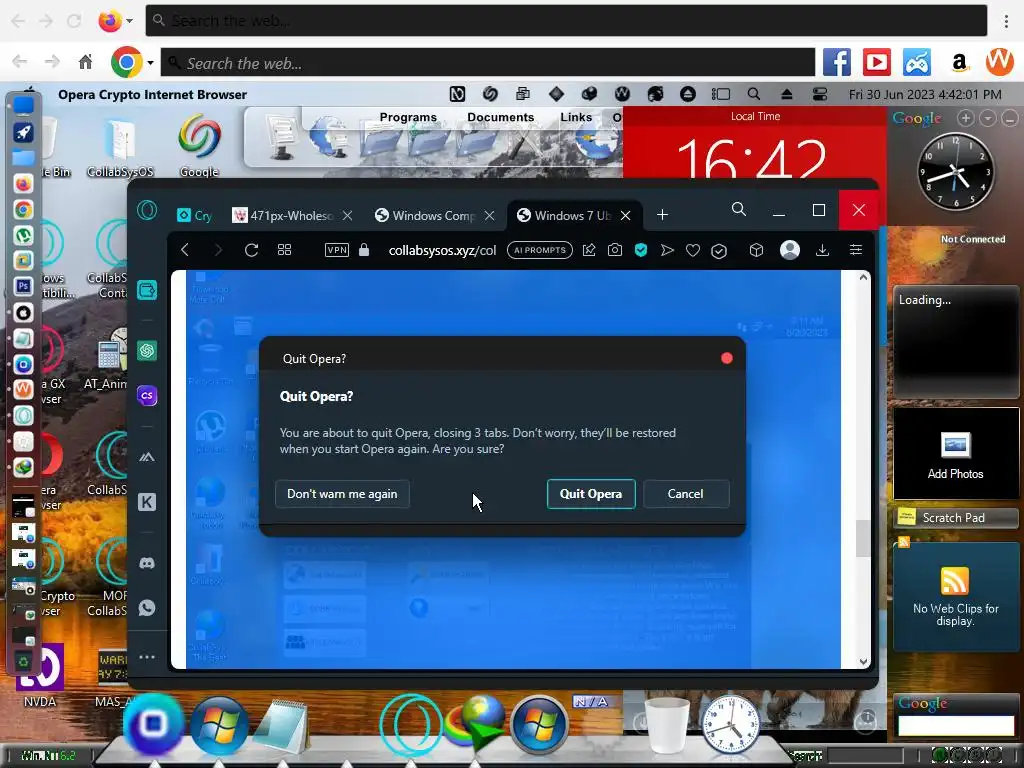
Task: Open sidebar three-dots settings
Action: (x=147, y=657)
